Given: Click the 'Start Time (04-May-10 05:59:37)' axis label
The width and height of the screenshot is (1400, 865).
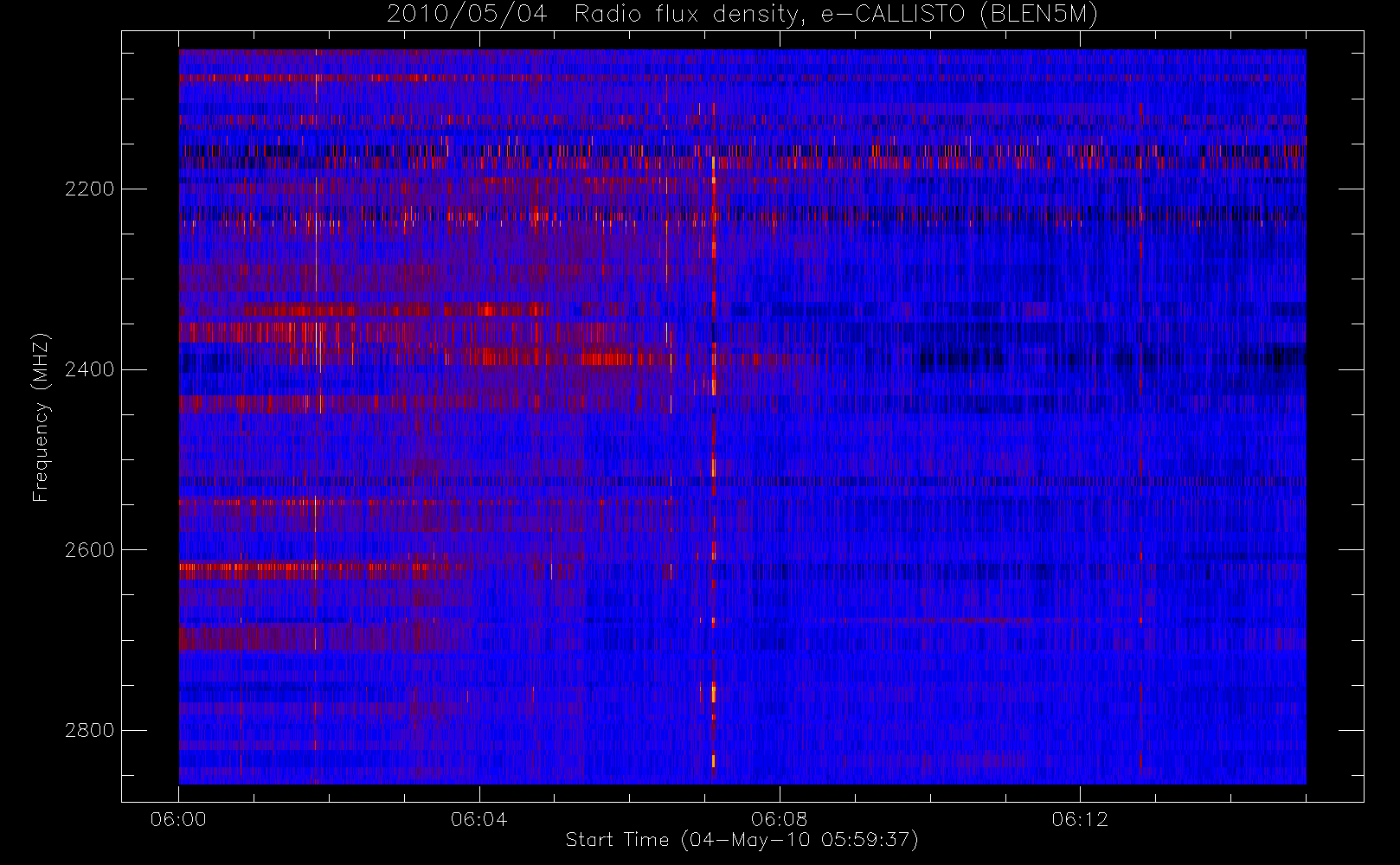Looking at the screenshot, I should coord(742,840).
